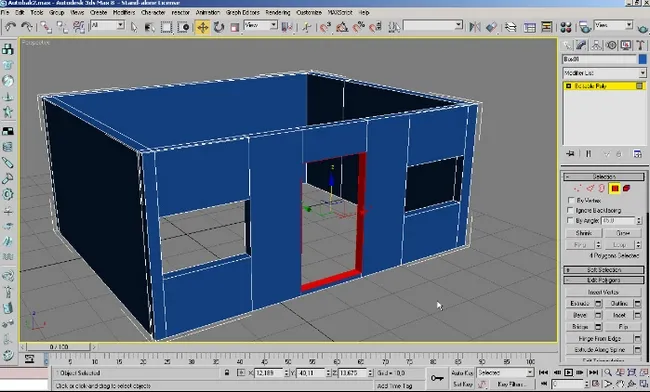The height and width of the screenshot is (392, 650).
Task: Click the Extrude button
Action: pos(580,303)
